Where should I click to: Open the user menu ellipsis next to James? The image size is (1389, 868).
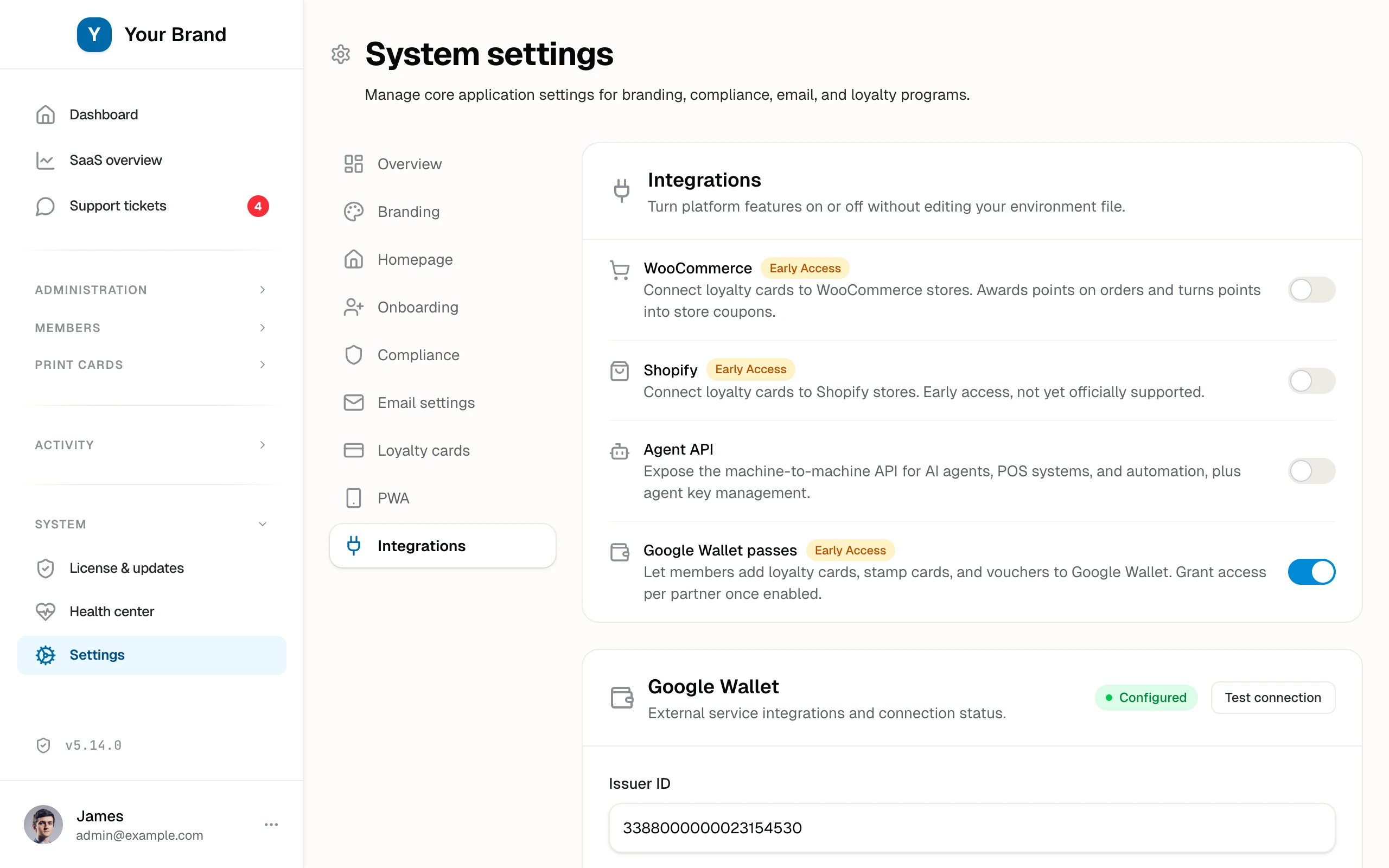(271, 825)
